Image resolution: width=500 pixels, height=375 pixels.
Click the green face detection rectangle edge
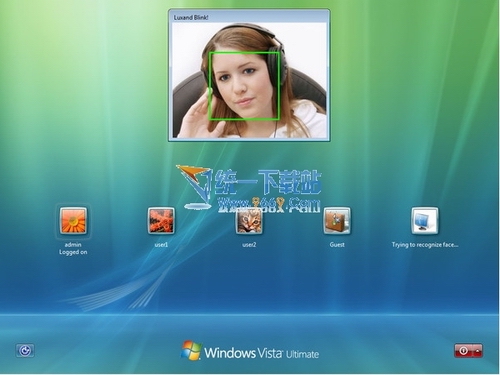click(209, 86)
